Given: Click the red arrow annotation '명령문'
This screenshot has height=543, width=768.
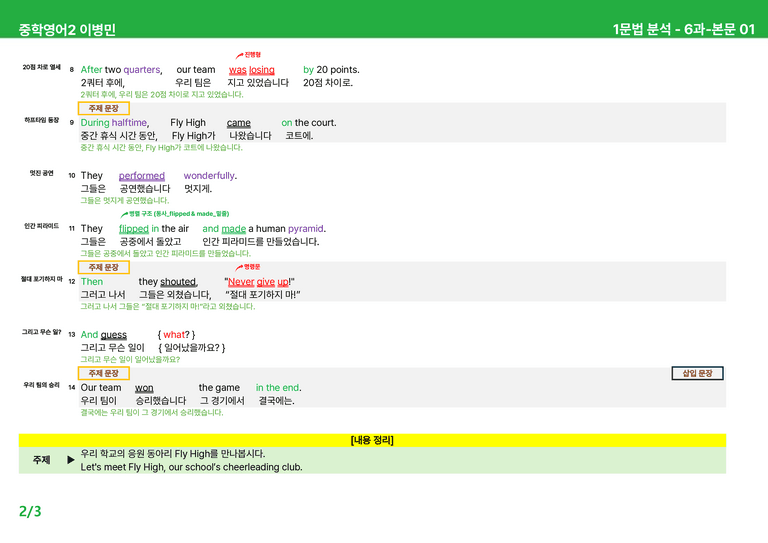Looking at the screenshot, I should coord(248,267).
